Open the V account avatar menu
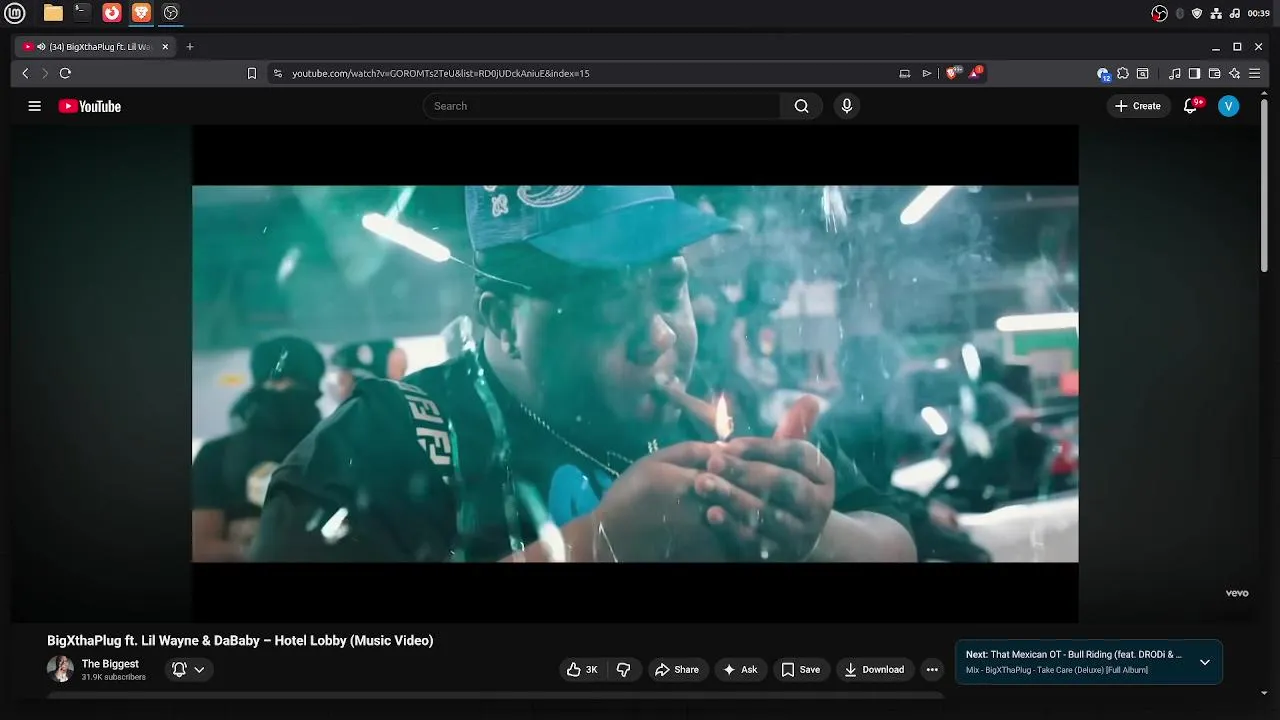The image size is (1280, 720). coord(1229,106)
